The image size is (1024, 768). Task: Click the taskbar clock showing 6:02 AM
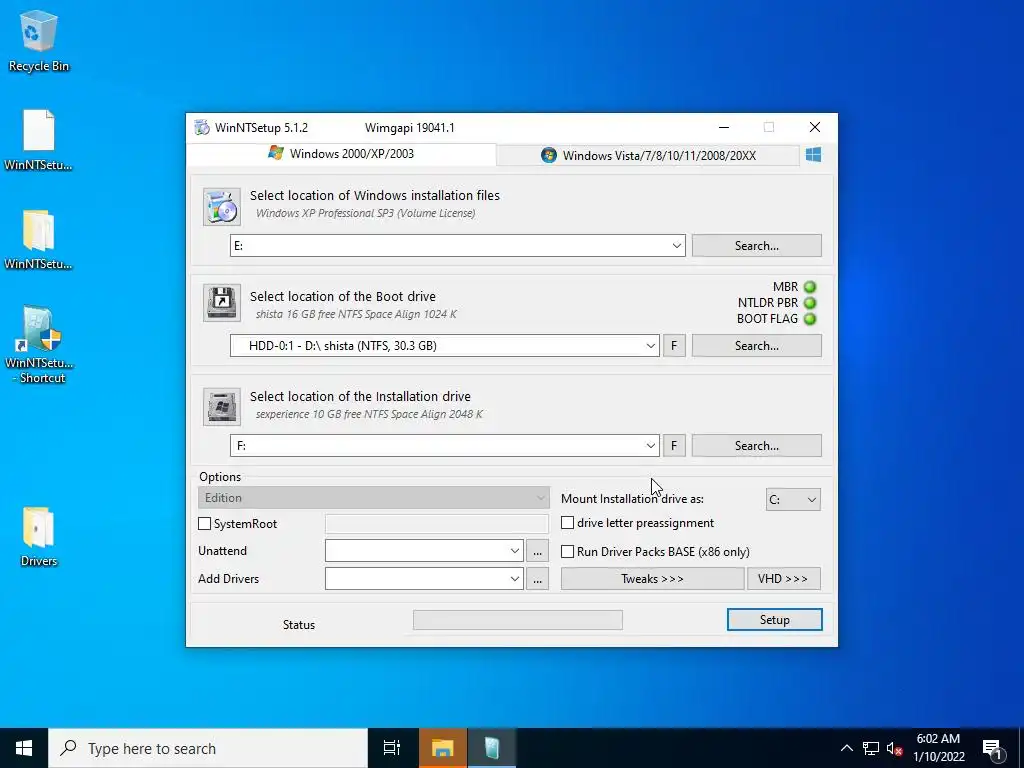tap(938, 748)
